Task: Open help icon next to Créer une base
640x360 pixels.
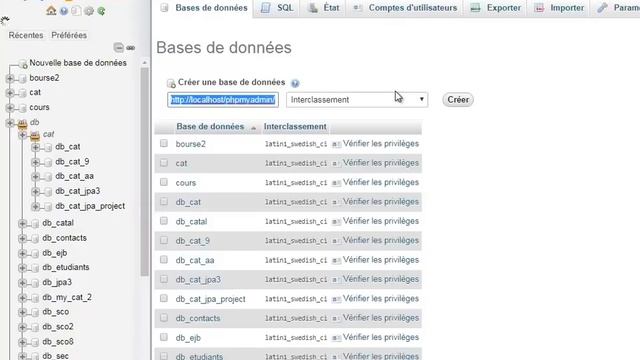Action: [295, 83]
